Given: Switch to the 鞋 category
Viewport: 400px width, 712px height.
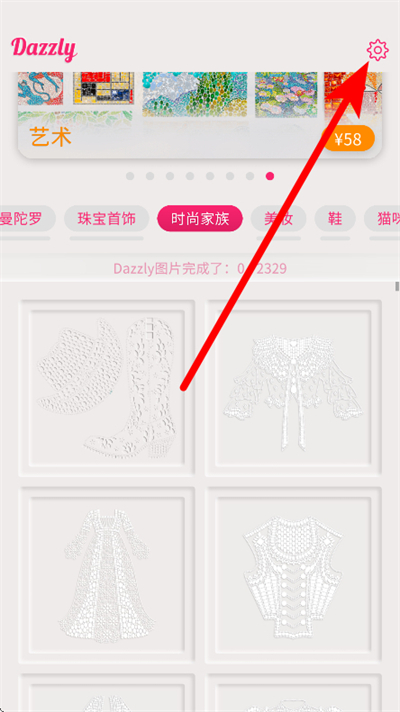Looking at the screenshot, I should 335,219.
